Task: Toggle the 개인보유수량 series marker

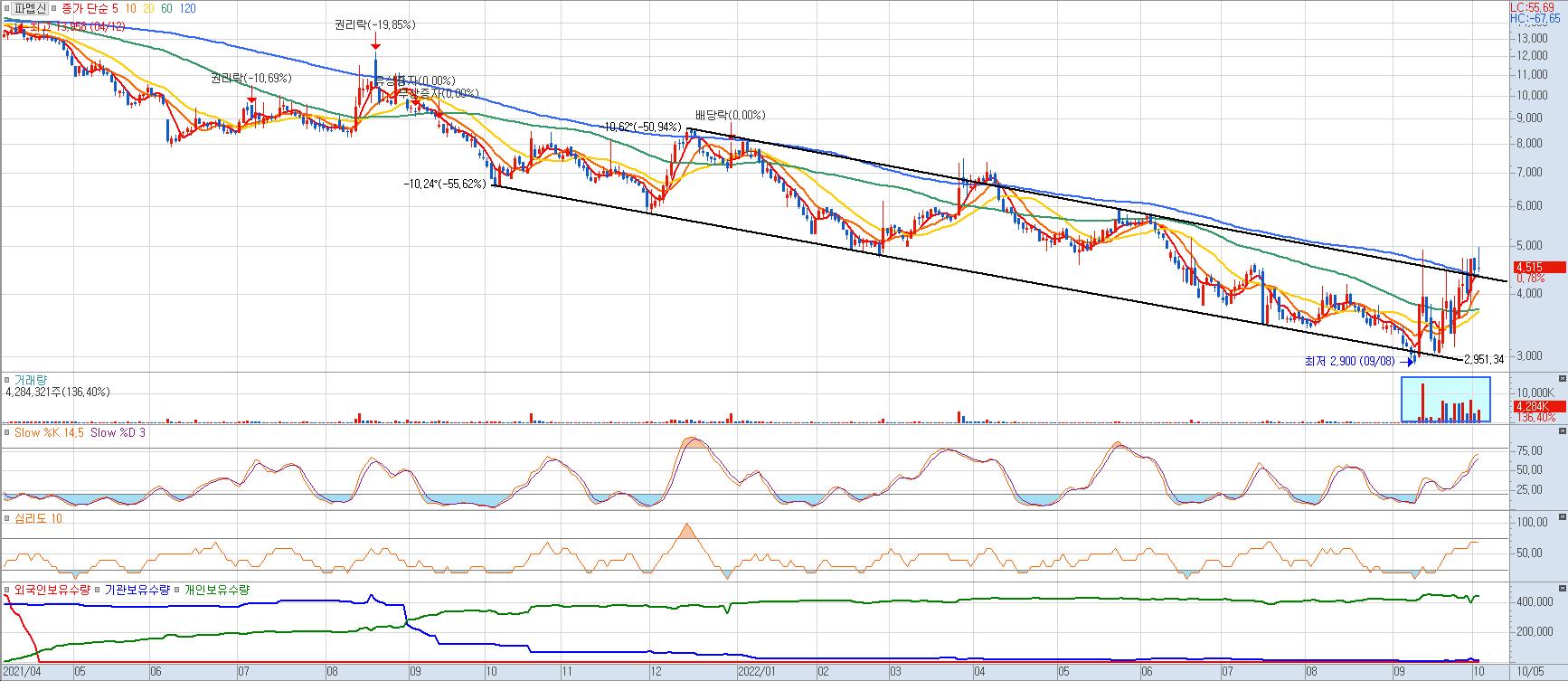Action: coord(178,591)
